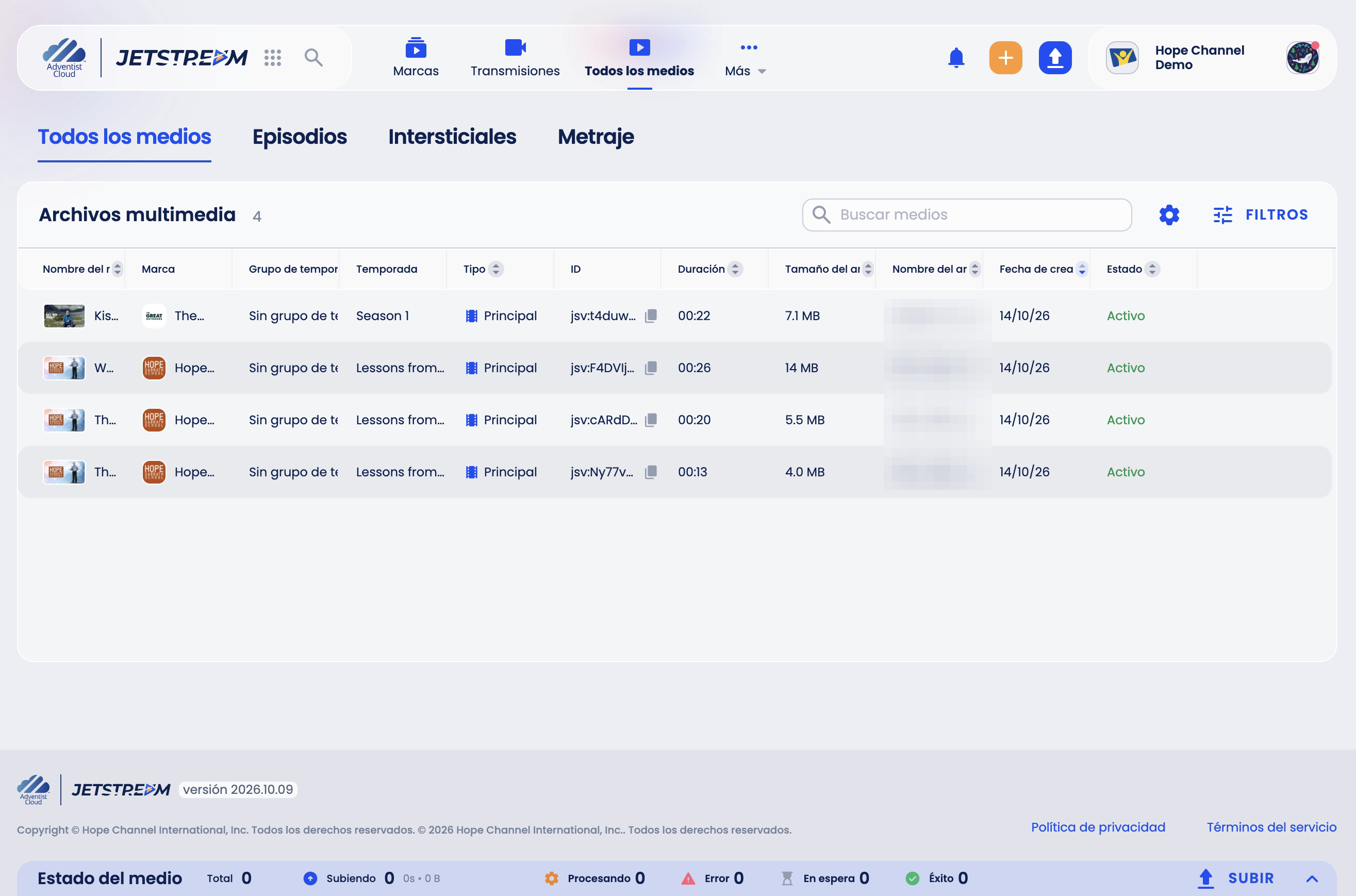Sort by Tamaño del archivo column
This screenshot has width=1356, height=896.
pos(867,269)
